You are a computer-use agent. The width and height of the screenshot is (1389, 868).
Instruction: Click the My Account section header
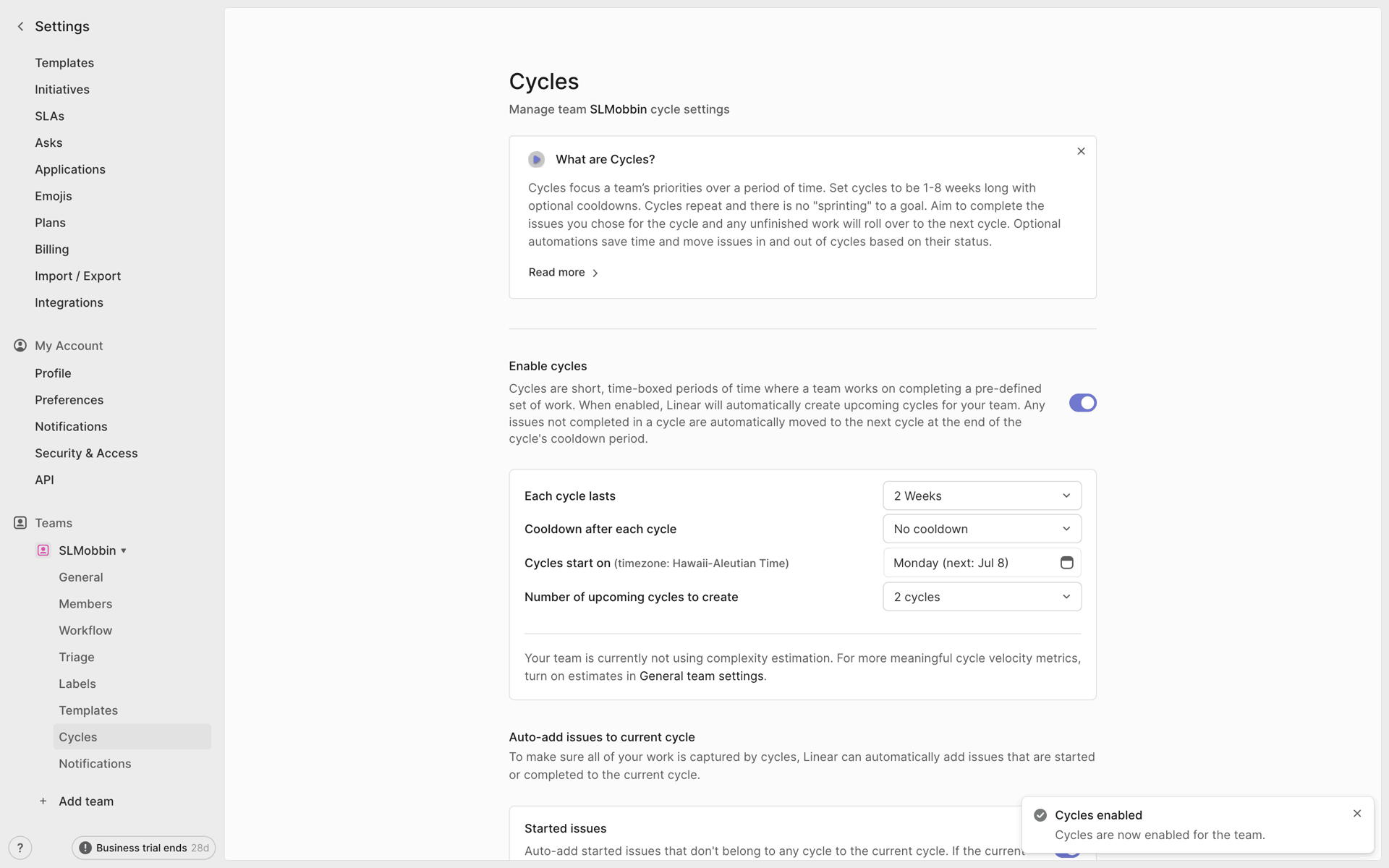[69, 346]
